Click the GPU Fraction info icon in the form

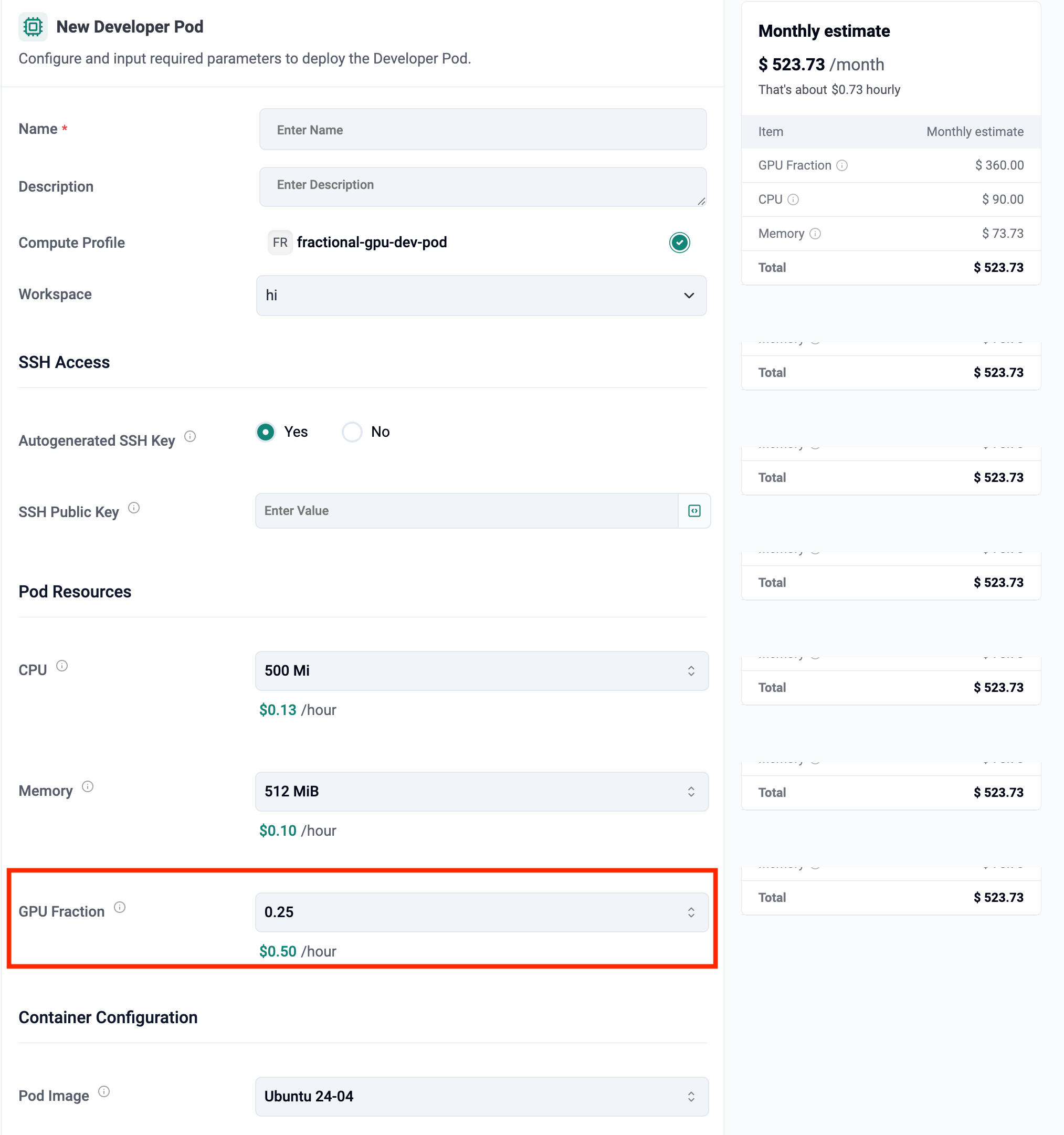[x=119, y=907]
